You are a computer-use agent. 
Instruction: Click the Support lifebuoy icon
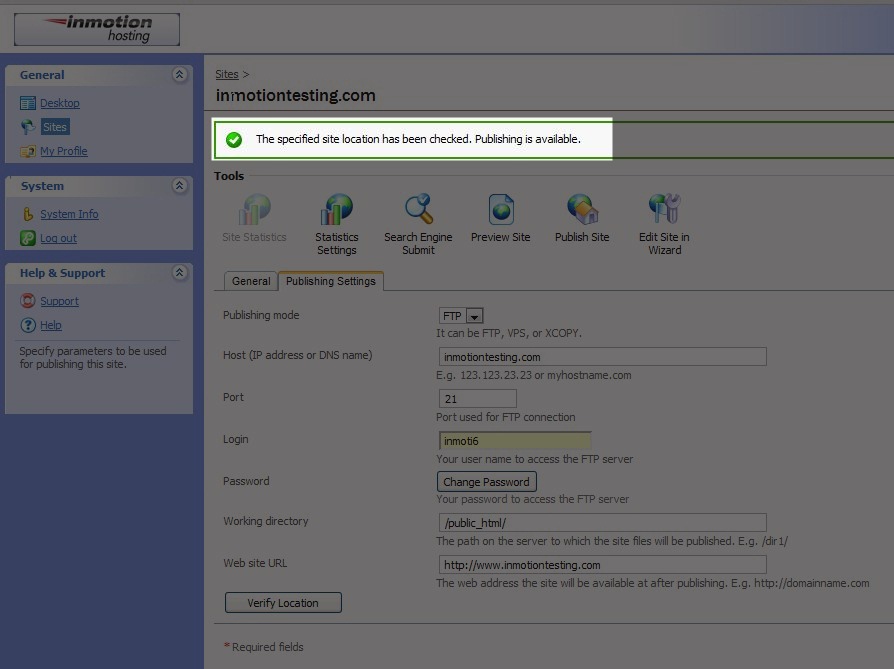point(28,301)
